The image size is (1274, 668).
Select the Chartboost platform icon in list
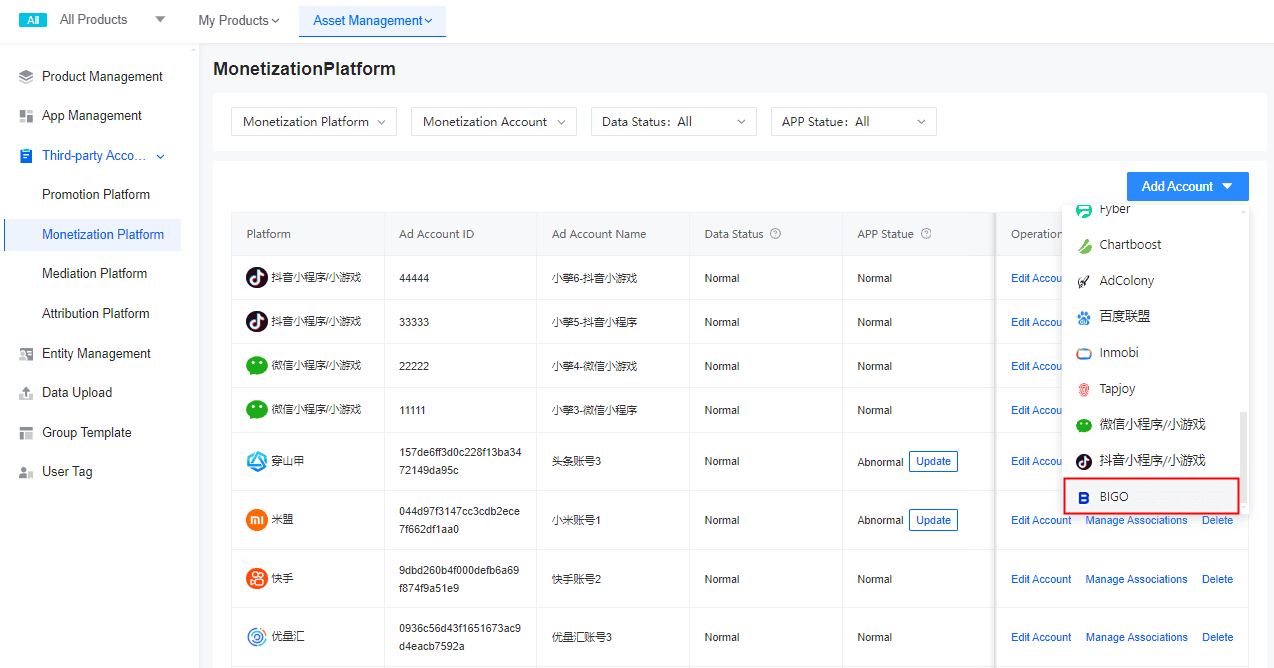pos(1083,245)
